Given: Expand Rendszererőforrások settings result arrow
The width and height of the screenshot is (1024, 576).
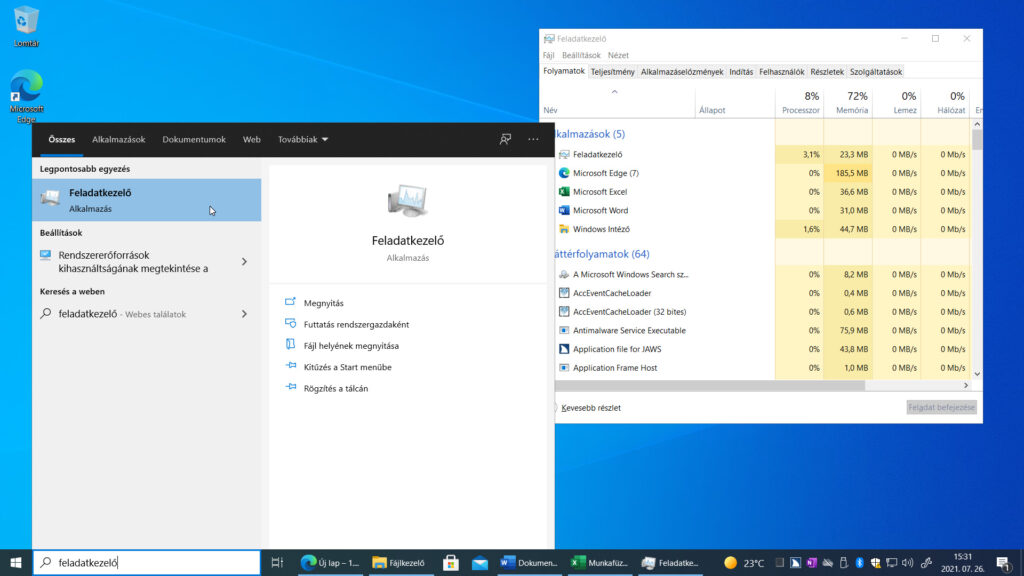Looking at the screenshot, I should pyautogui.click(x=244, y=261).
